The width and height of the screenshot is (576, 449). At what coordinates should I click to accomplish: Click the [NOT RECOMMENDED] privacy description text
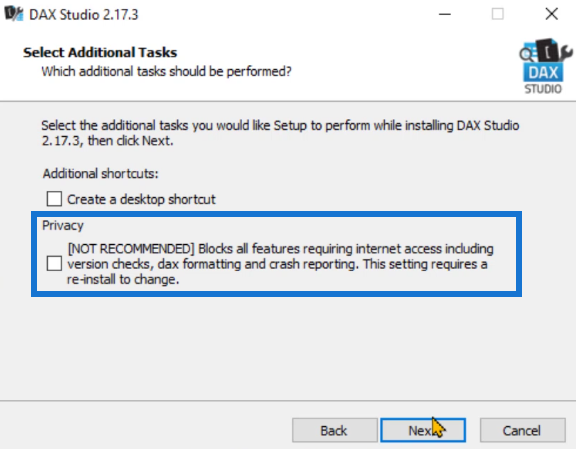(280, 264)
